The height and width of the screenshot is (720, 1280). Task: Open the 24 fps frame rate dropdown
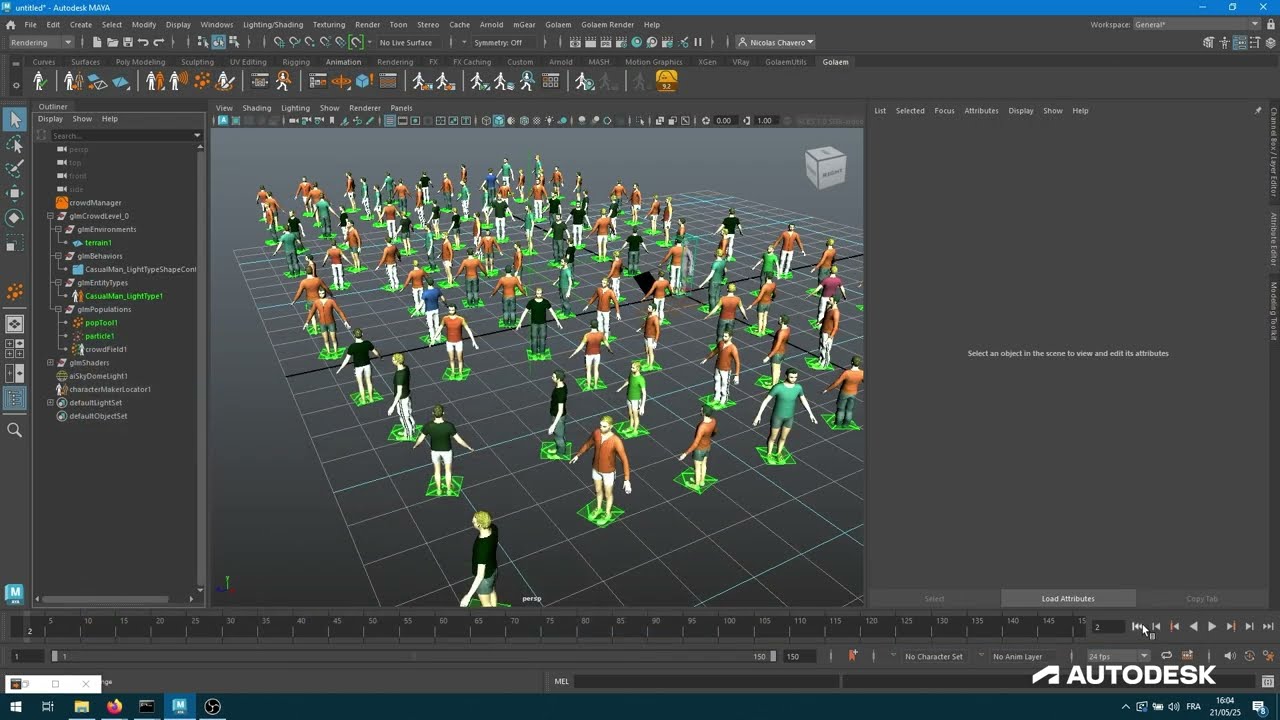pyautogui.click(x=1118, y=656)
